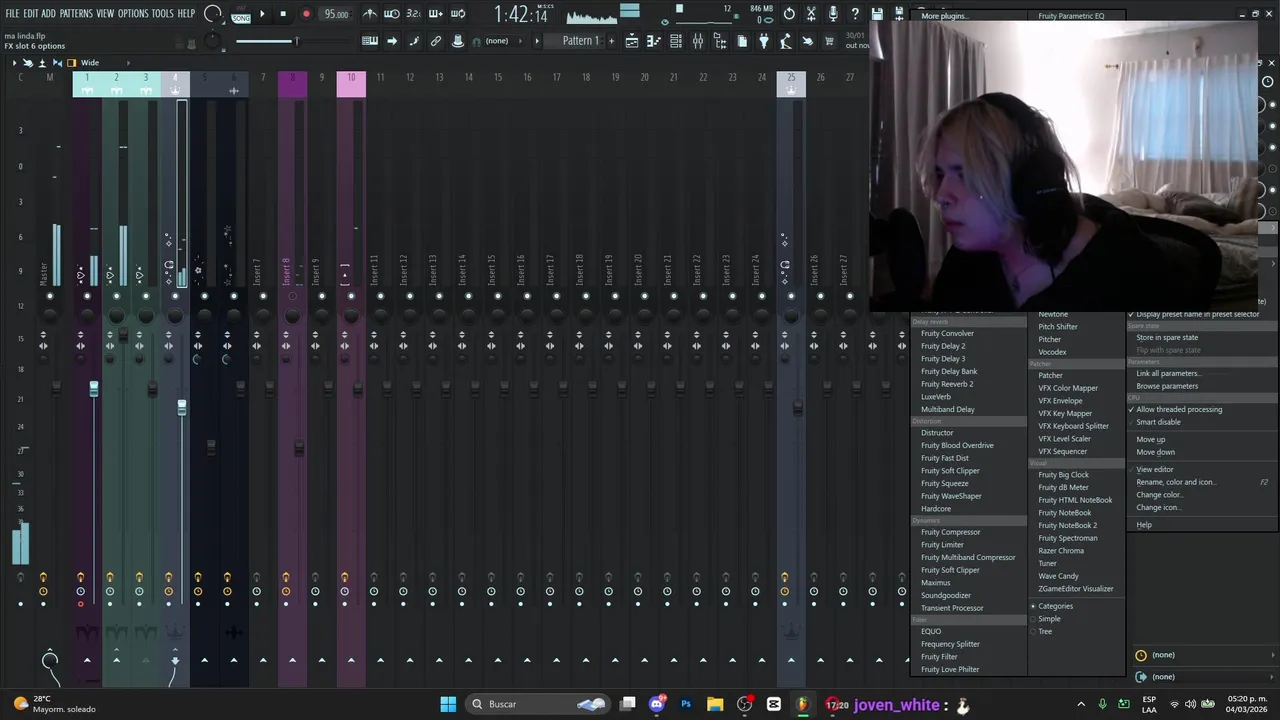Image resolution: width=1280 pixels, height=720 pixels.
Task: Choose Fruity Spectroman plugin
Action: pyautogui.click(x=1068, y=538)
